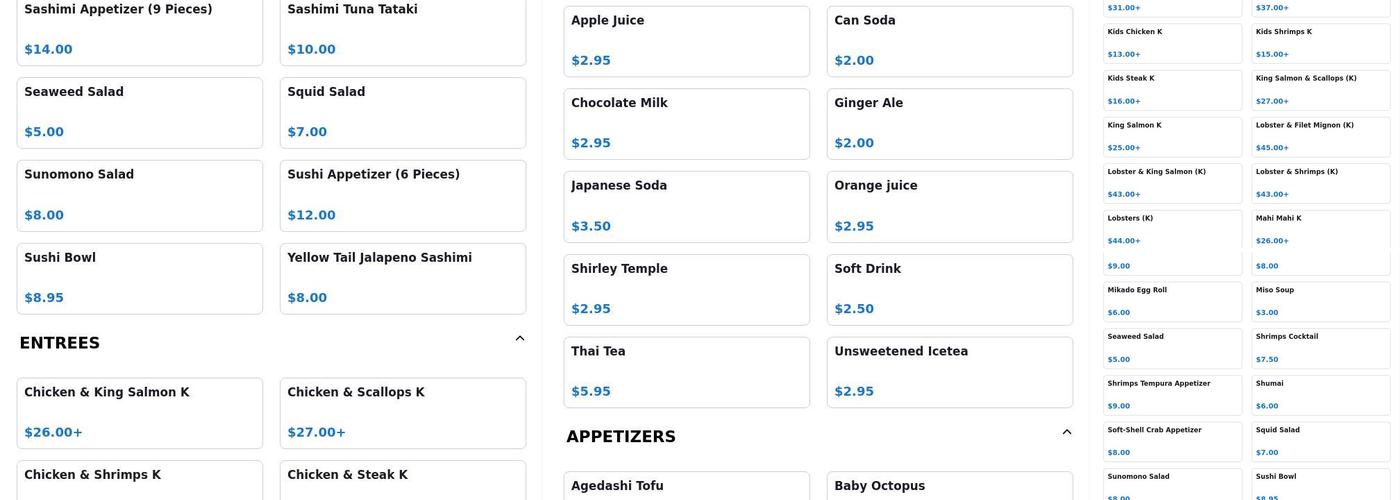This screenshot has height=500, width=1400.
Task: Collapse the ENTREES section chevron
Action: [x=520, y=339]
